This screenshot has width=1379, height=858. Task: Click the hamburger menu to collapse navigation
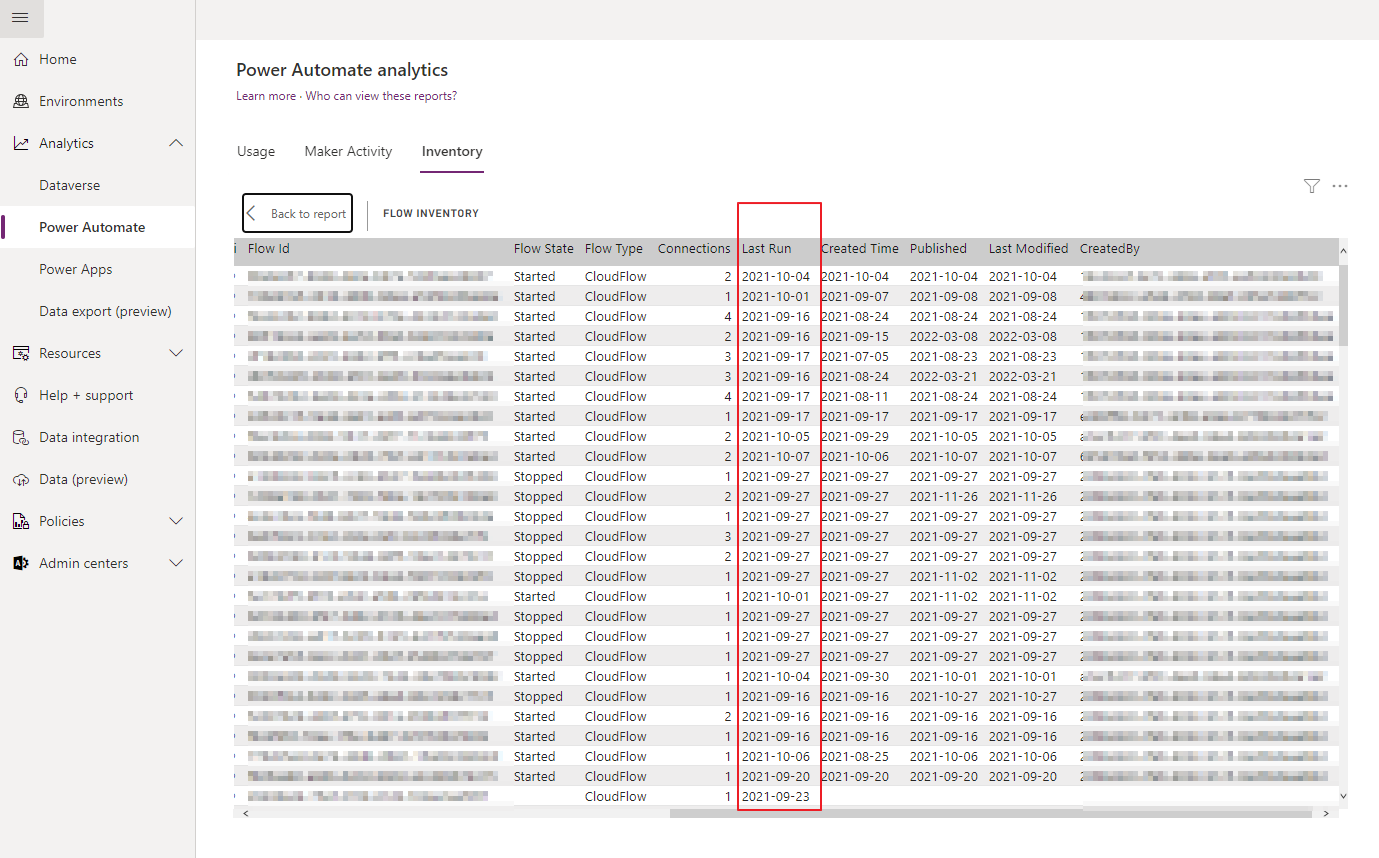pos(21,18)
